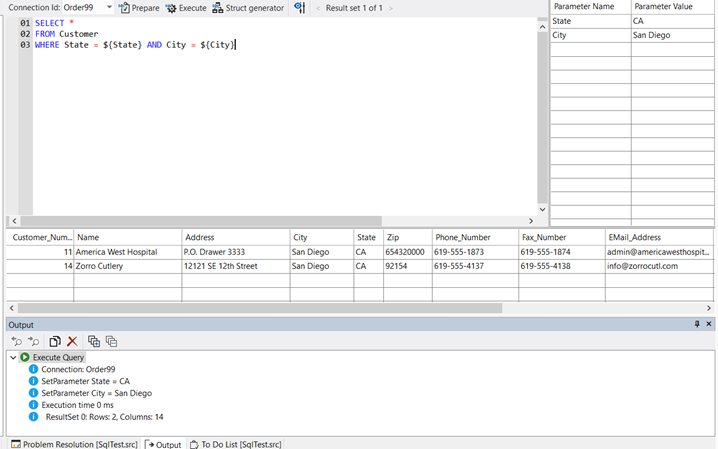The width and height of the screenshot is (718, 449).
Task: Click the Address column header
Action: [235, 237]
